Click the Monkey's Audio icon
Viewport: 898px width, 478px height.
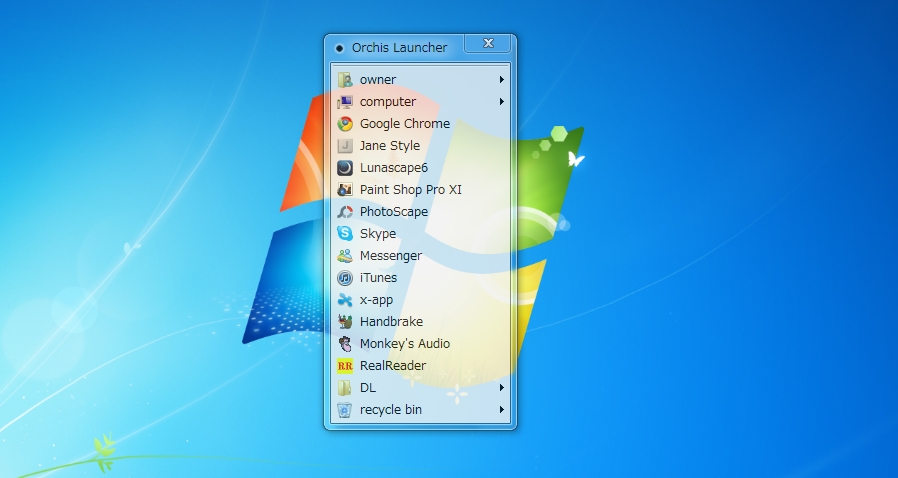[x=345, y=343]
